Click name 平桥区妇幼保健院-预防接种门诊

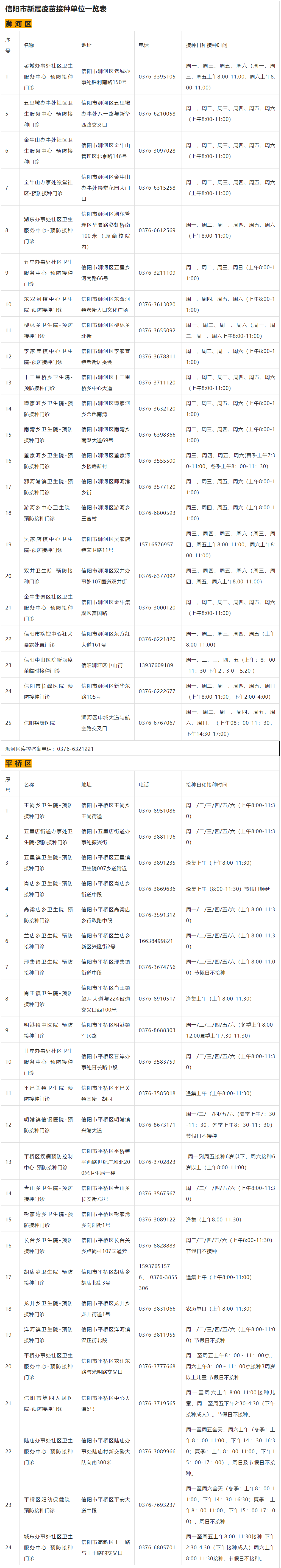click(x=48, y=1506)
